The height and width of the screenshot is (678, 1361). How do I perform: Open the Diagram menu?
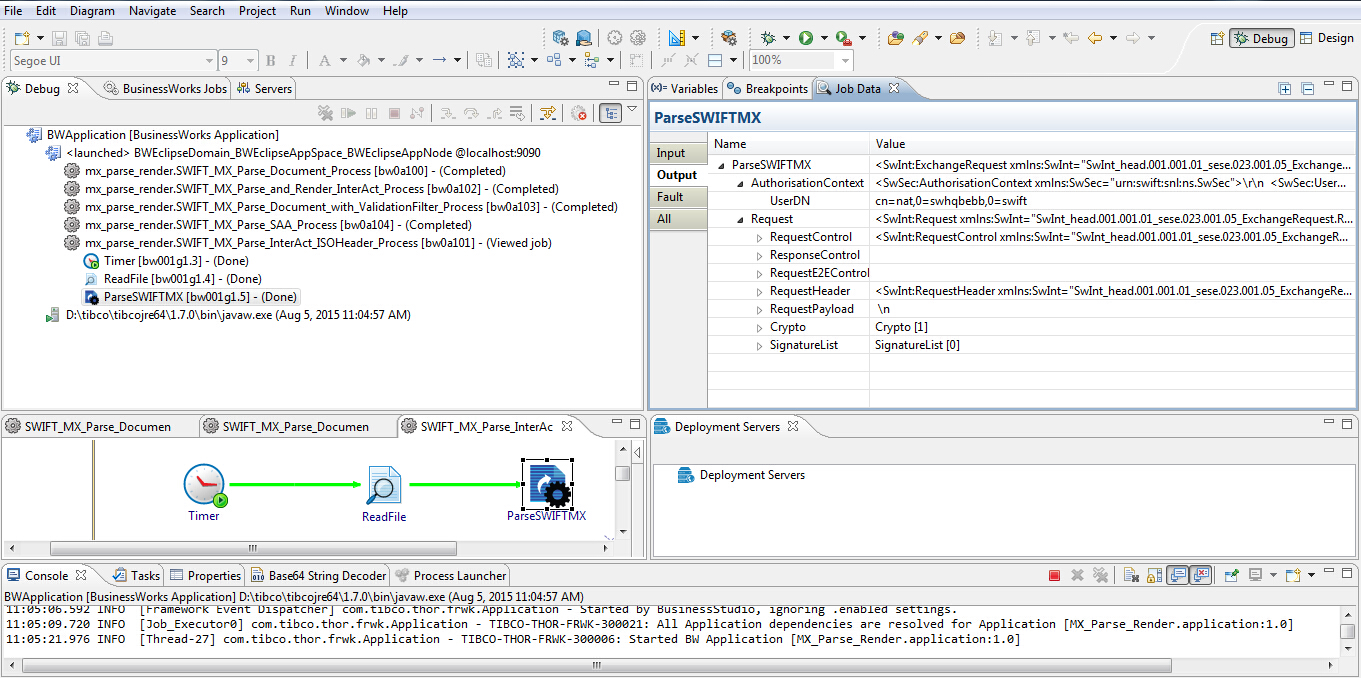click(92, 11)
